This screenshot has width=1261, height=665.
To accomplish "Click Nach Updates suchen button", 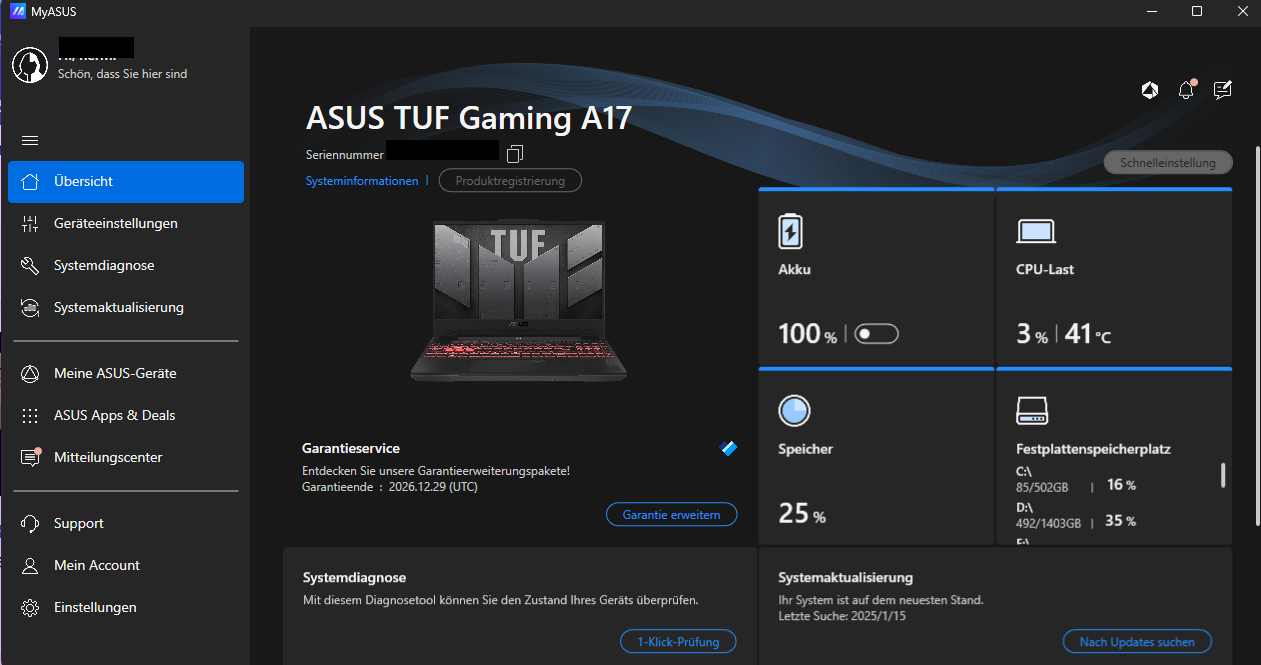I will [1137, 641].
